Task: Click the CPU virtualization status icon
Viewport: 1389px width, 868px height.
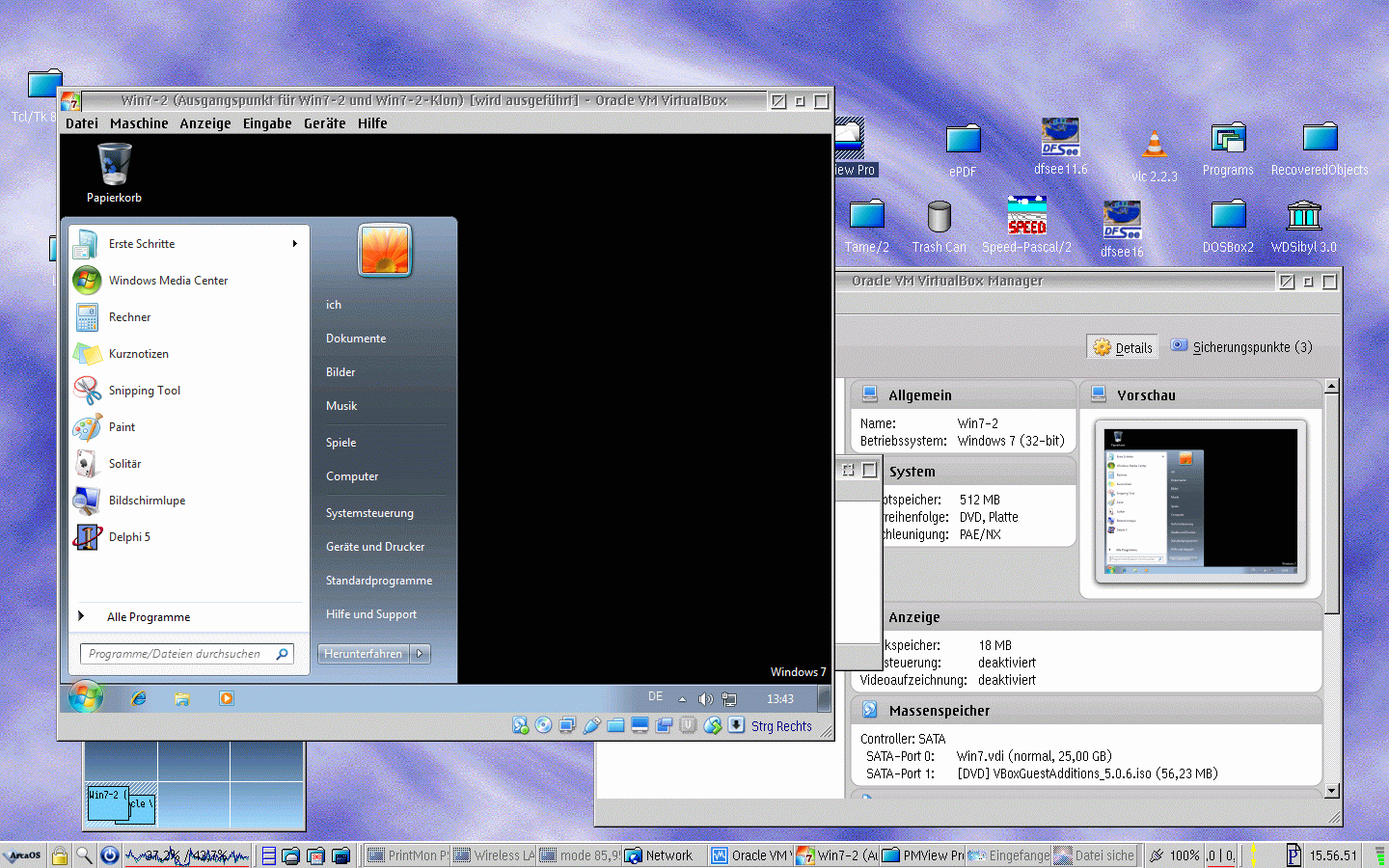Action: click(688, 725)
